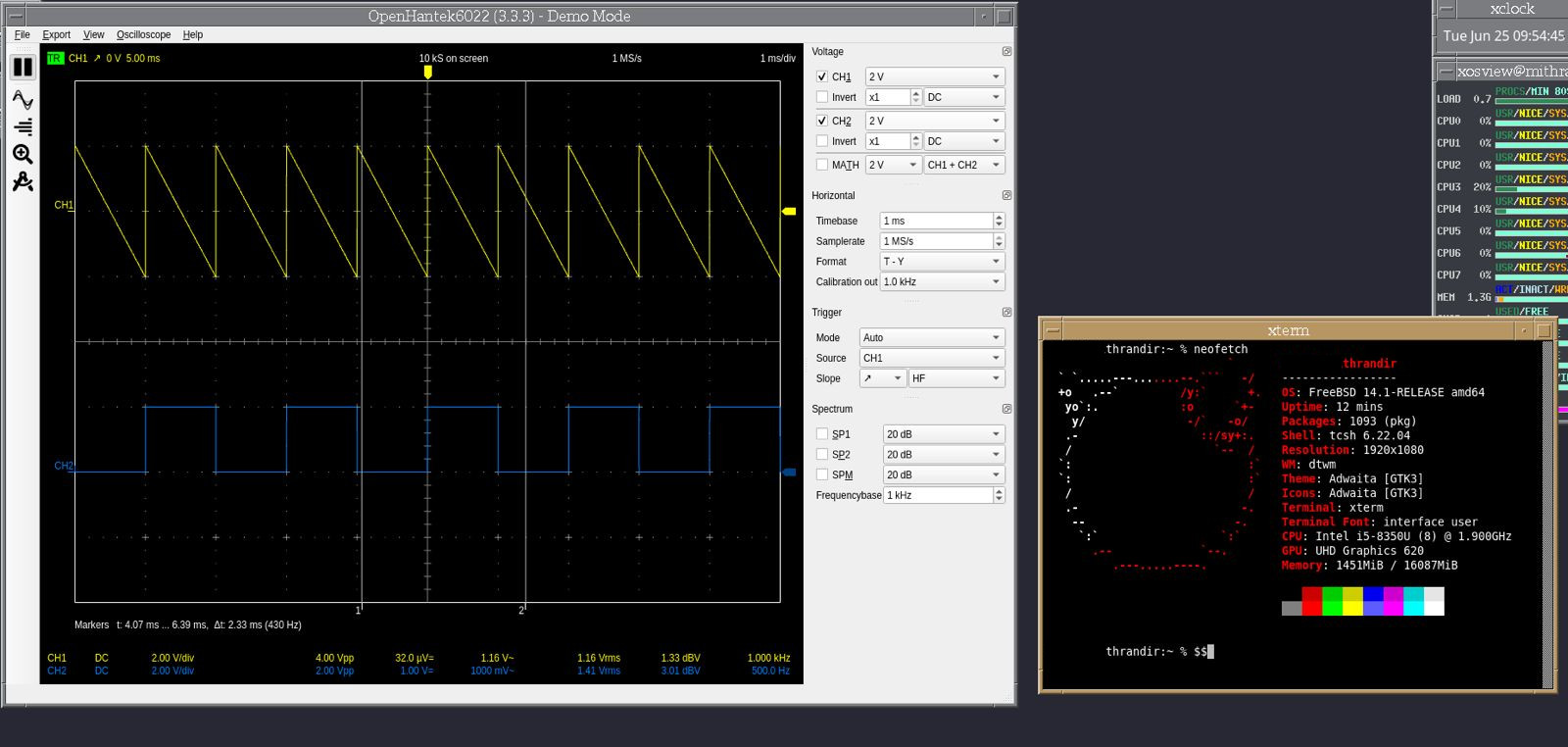The image size is (1568, 747).
Task: Open trigger Mode dropdown showing Auto
Action: [931, 338]
